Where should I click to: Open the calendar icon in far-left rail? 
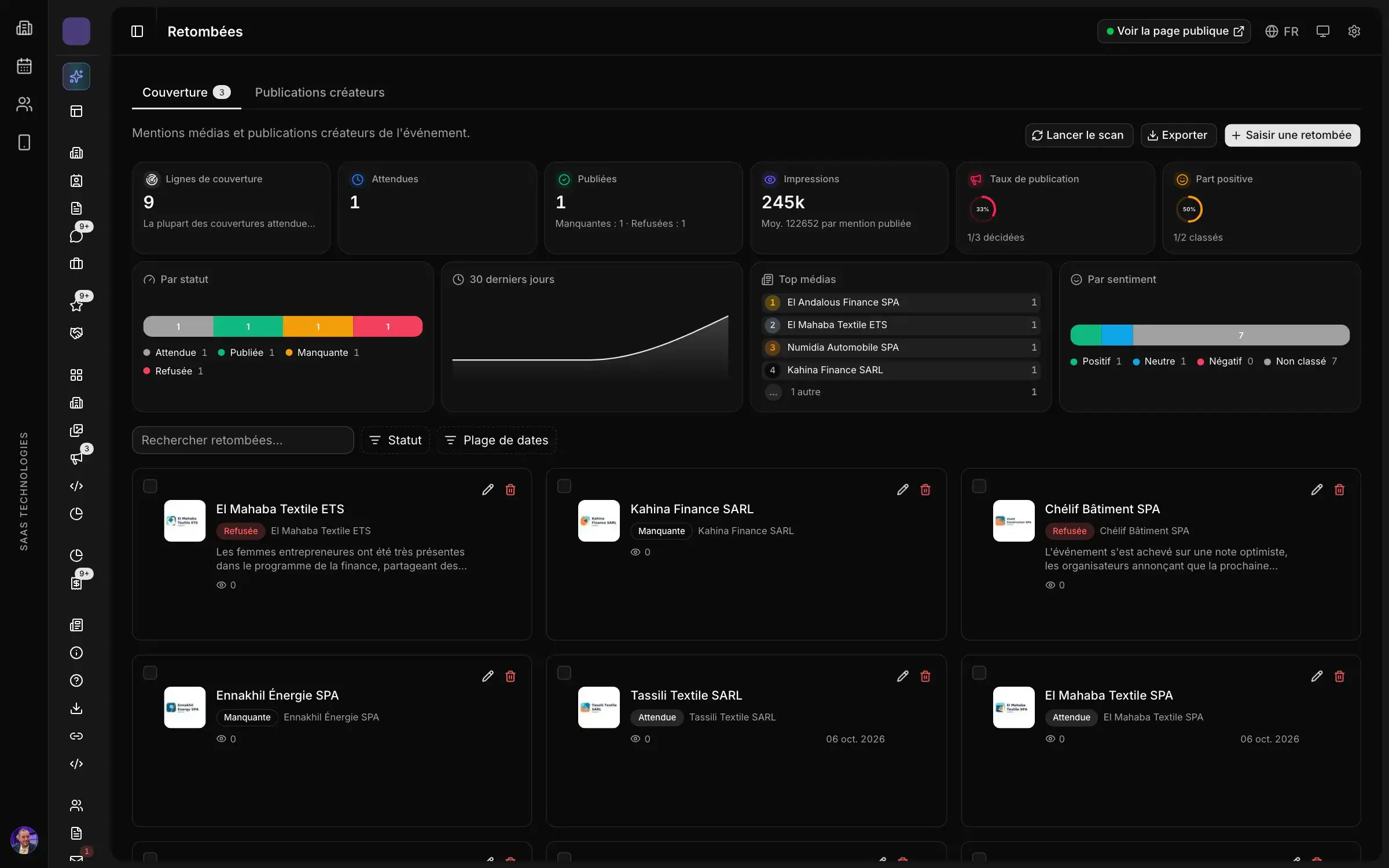point(24,66)
